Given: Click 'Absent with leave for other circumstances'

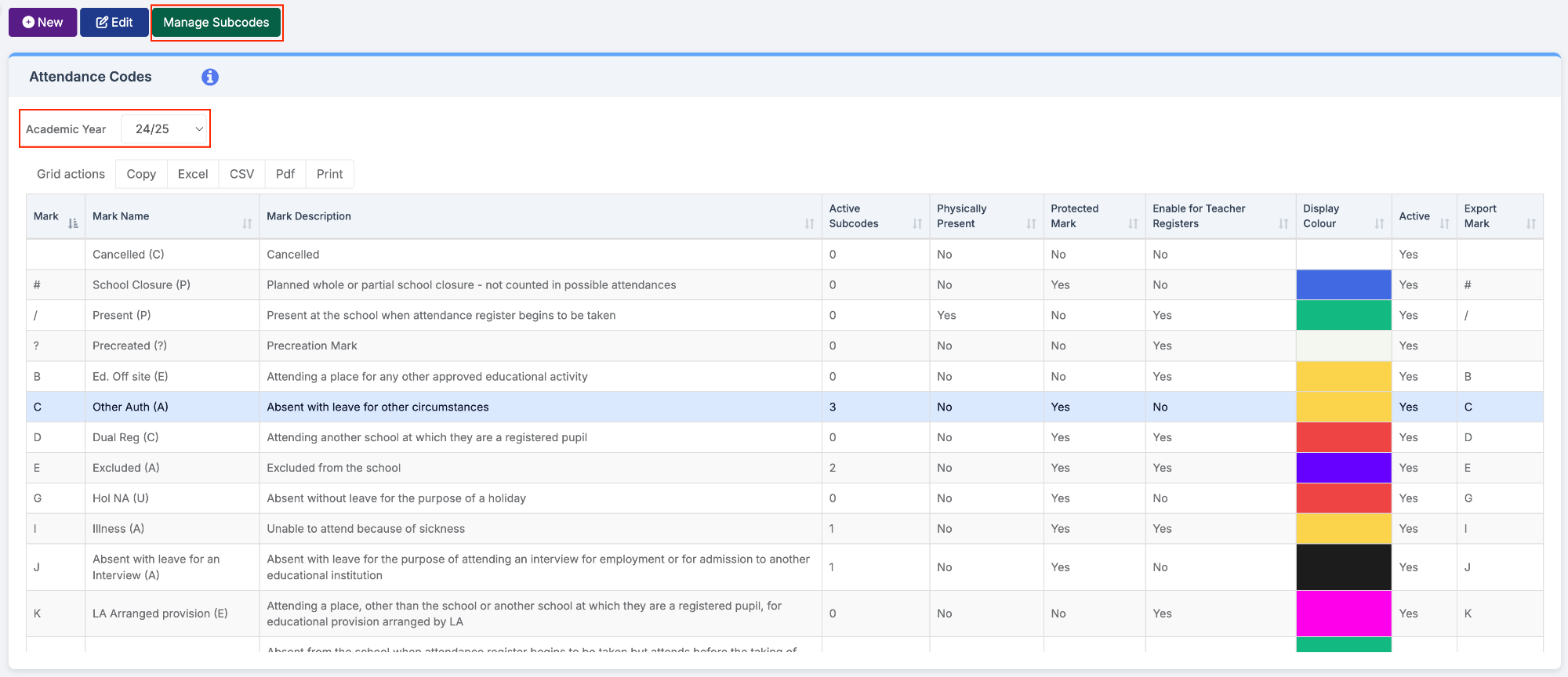Looking at the screenshot, I should [x=377, y=407].
